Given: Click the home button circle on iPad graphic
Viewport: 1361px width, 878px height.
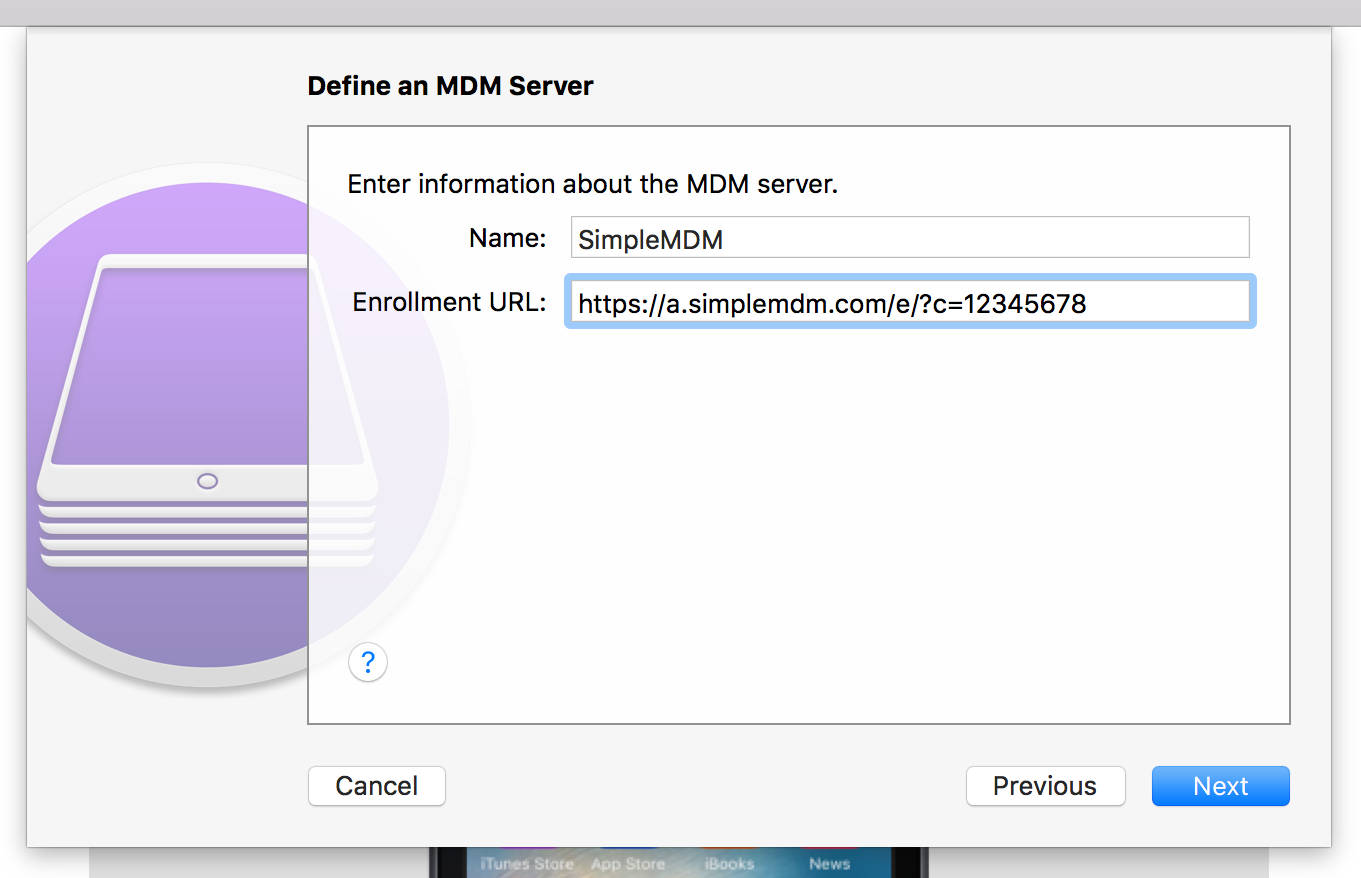Looking at the screenshot, I should (x=207, y=481).
